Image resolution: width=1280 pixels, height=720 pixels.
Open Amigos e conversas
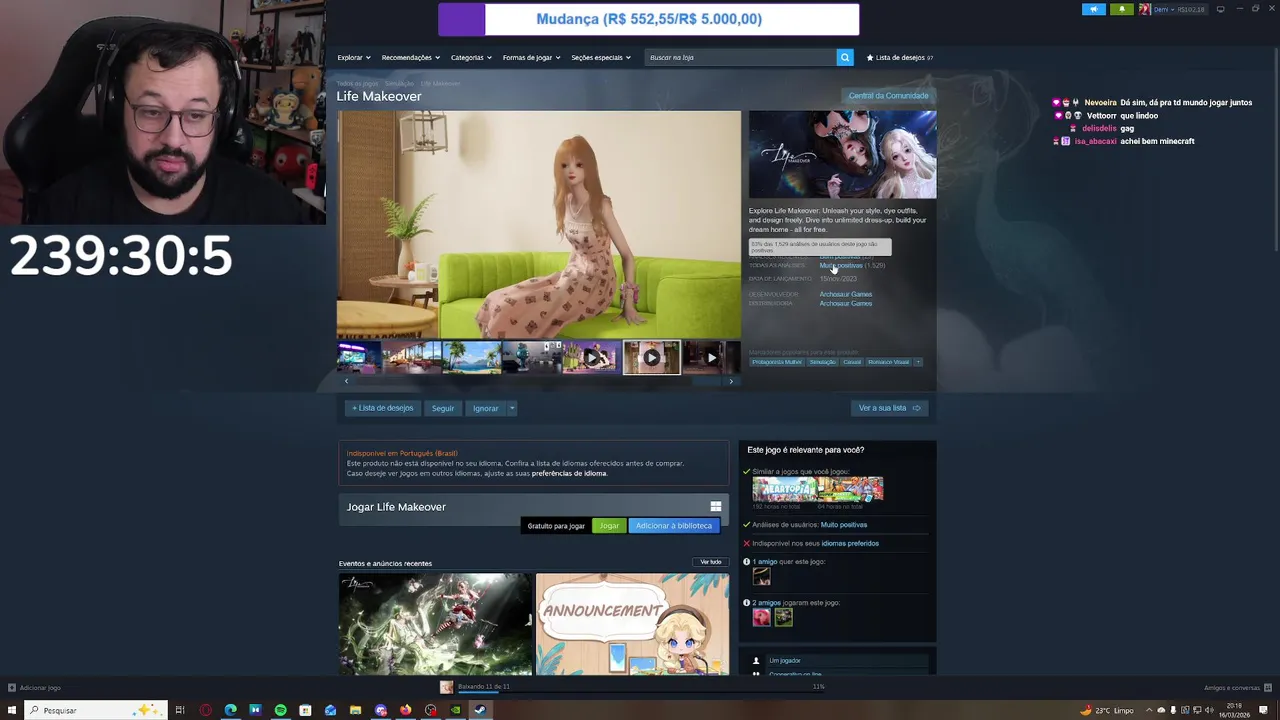1237,688
